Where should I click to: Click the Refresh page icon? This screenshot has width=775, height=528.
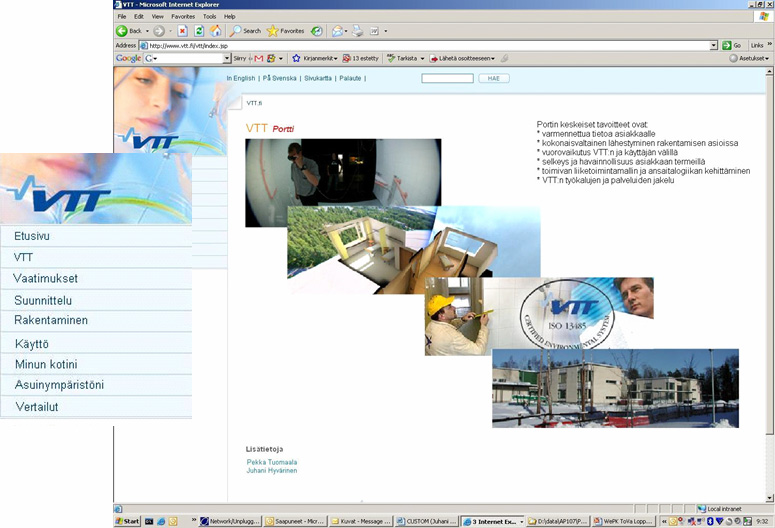click(199, 31)
